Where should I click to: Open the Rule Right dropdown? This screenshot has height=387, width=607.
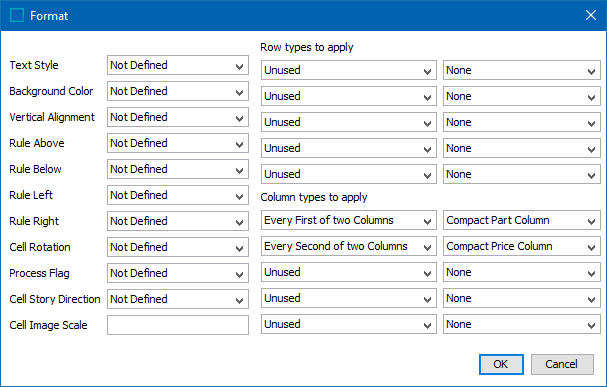click(178, 221)
